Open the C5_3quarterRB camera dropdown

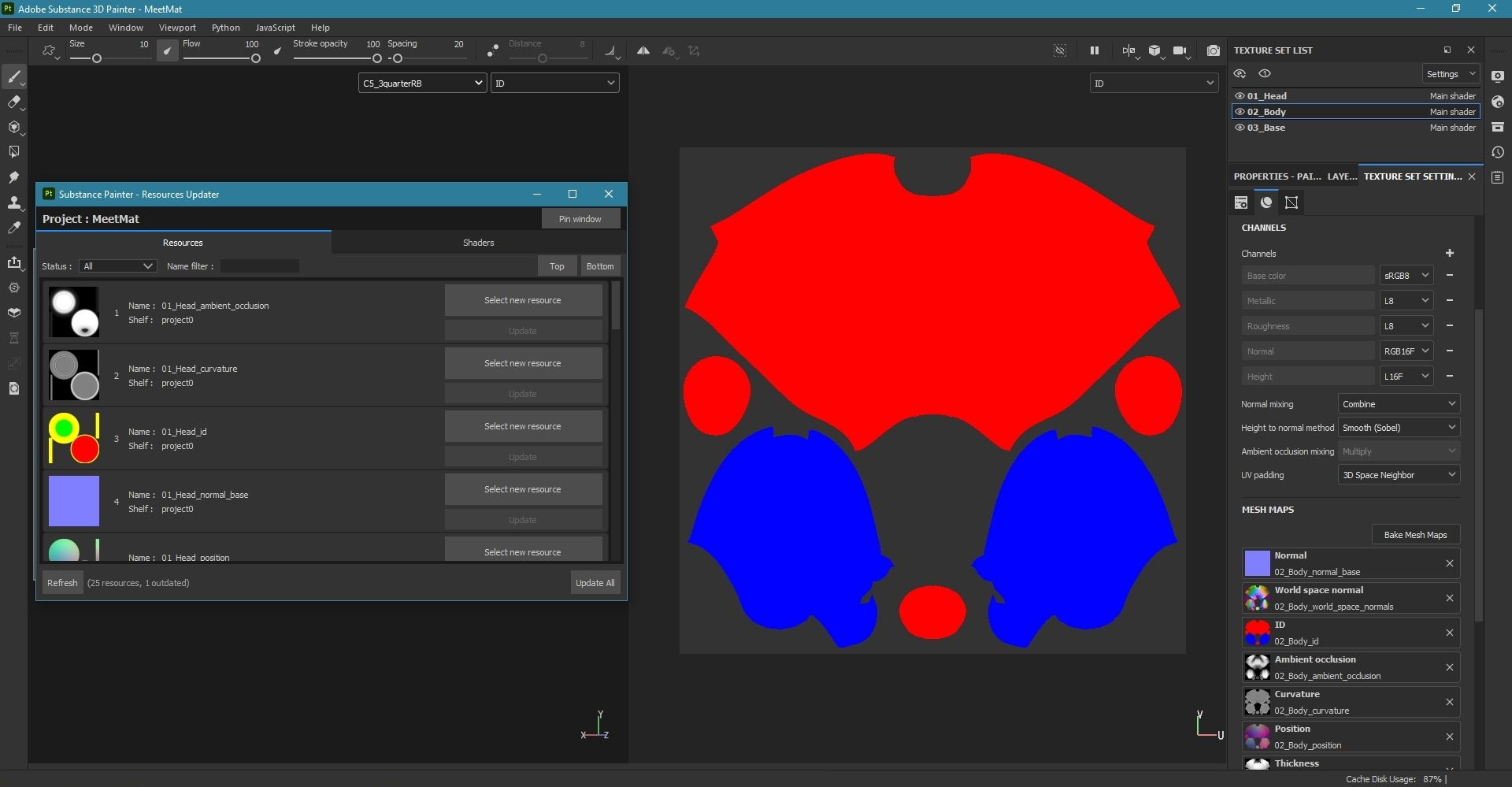pyautogui.click(x=422, y=84)
